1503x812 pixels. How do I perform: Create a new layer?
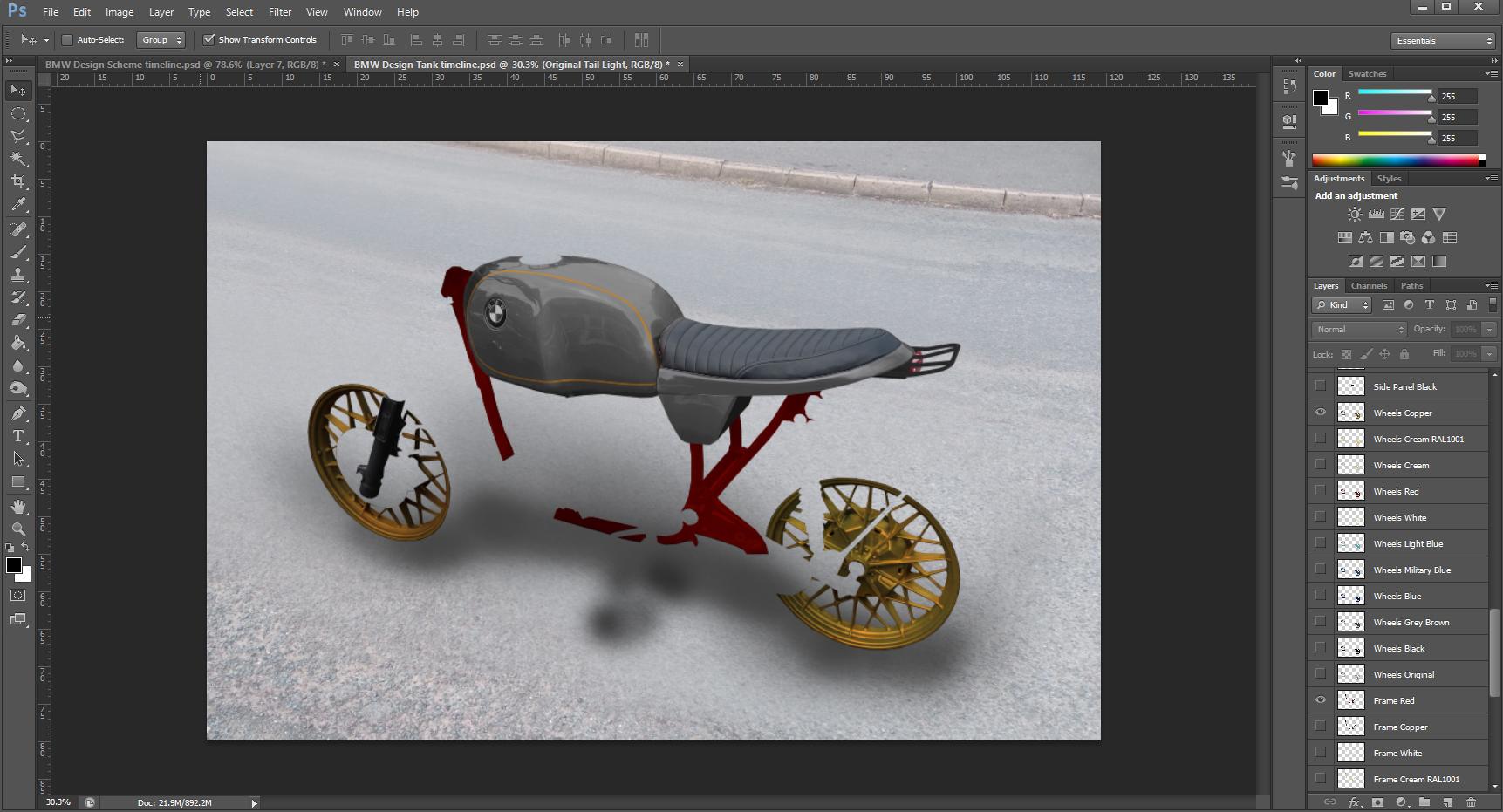coord(1448,802)
